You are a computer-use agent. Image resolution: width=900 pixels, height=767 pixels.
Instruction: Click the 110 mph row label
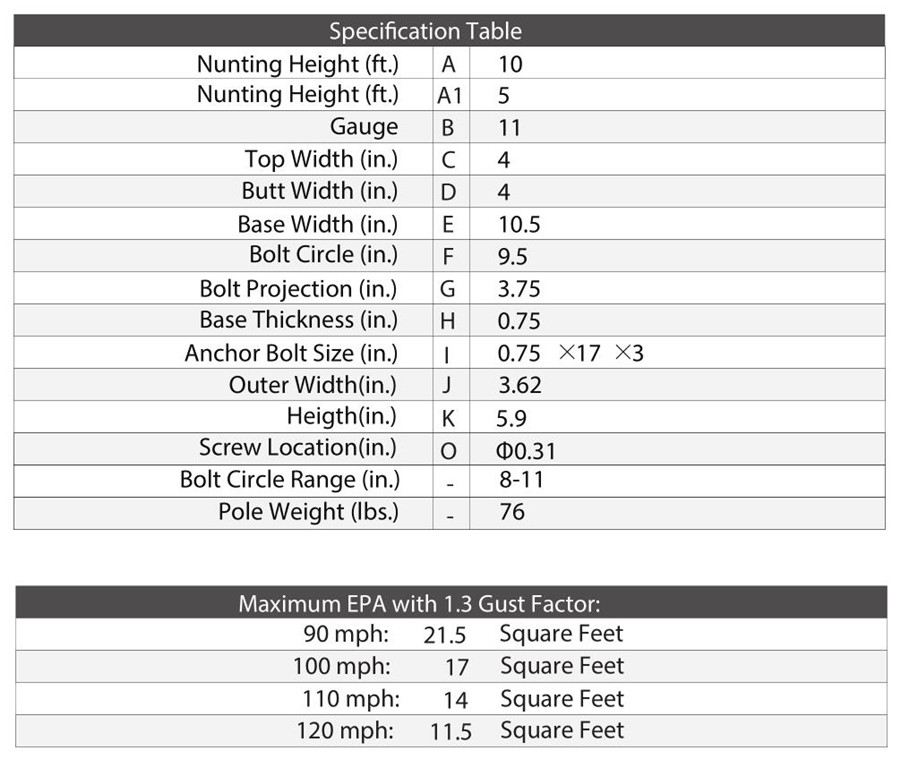(x=351, y=699)
